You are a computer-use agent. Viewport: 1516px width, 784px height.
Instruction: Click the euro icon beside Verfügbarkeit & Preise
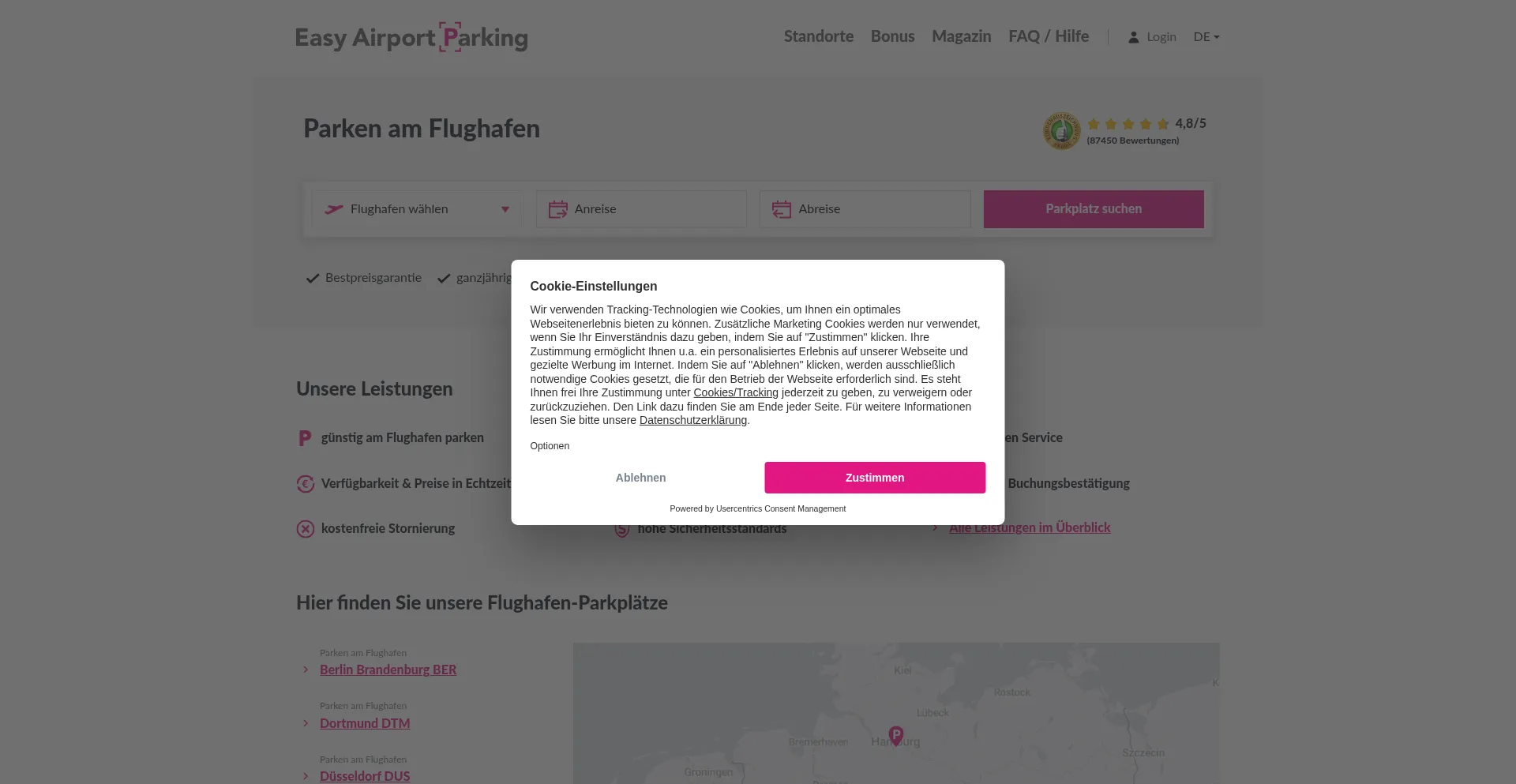coord(306,483)
